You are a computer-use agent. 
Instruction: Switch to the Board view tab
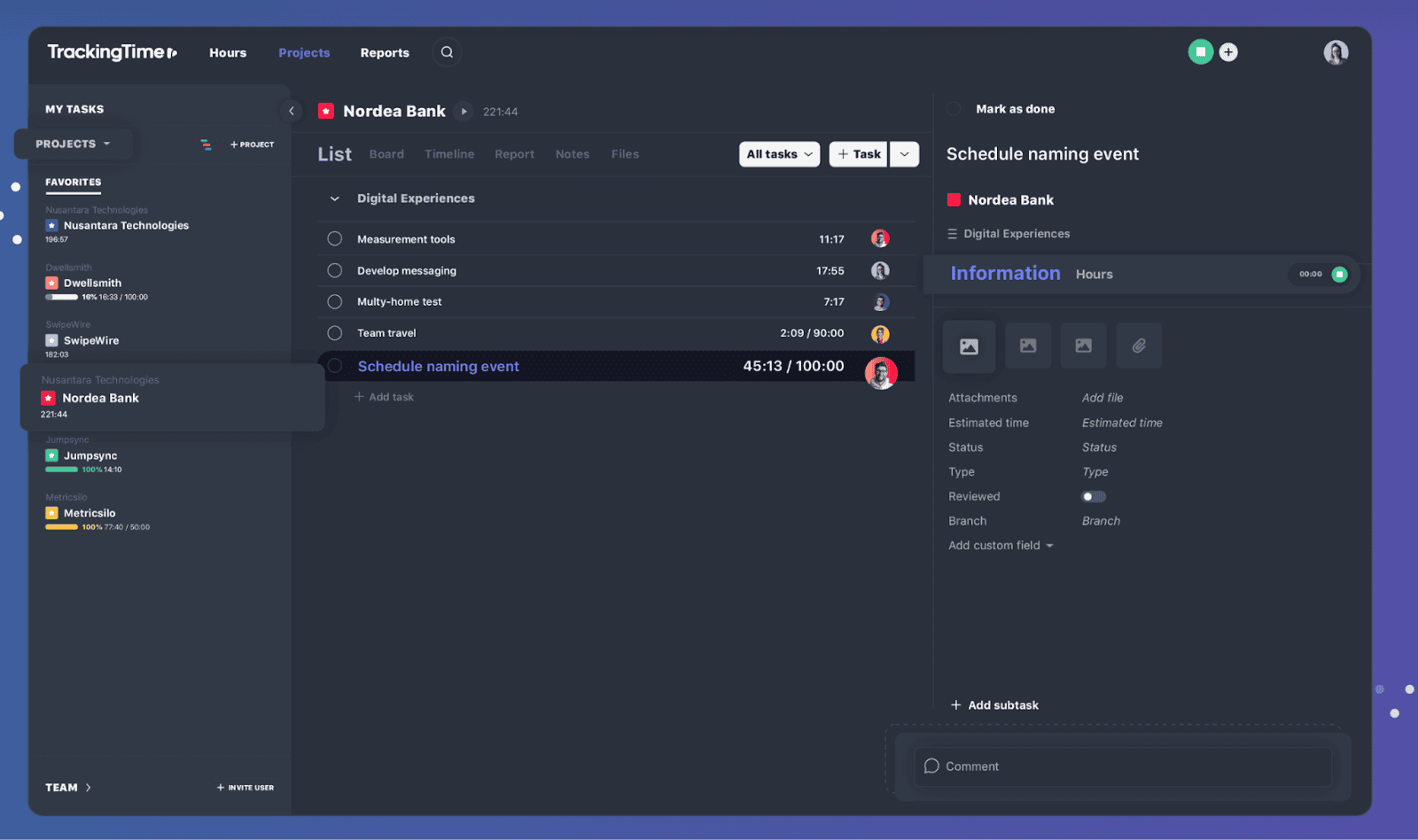pyautogui.click(x=386, y=154)
